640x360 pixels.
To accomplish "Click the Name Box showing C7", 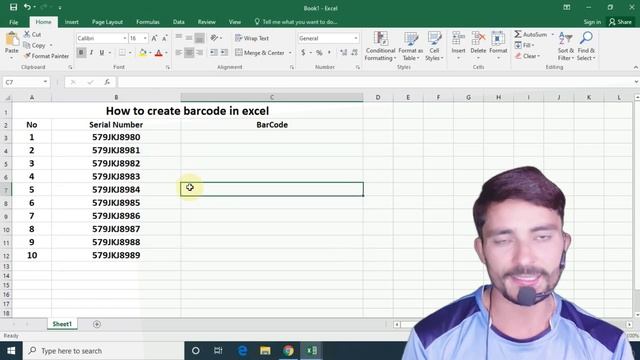I will tap(26, 82).
